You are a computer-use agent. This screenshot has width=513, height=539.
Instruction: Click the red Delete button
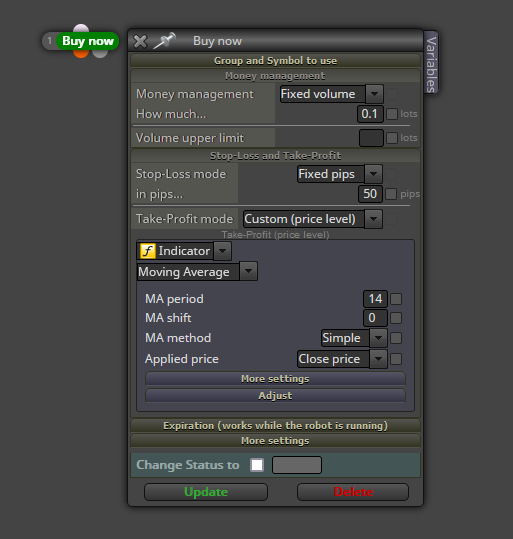pyautogui.click(x=353, y=492)
